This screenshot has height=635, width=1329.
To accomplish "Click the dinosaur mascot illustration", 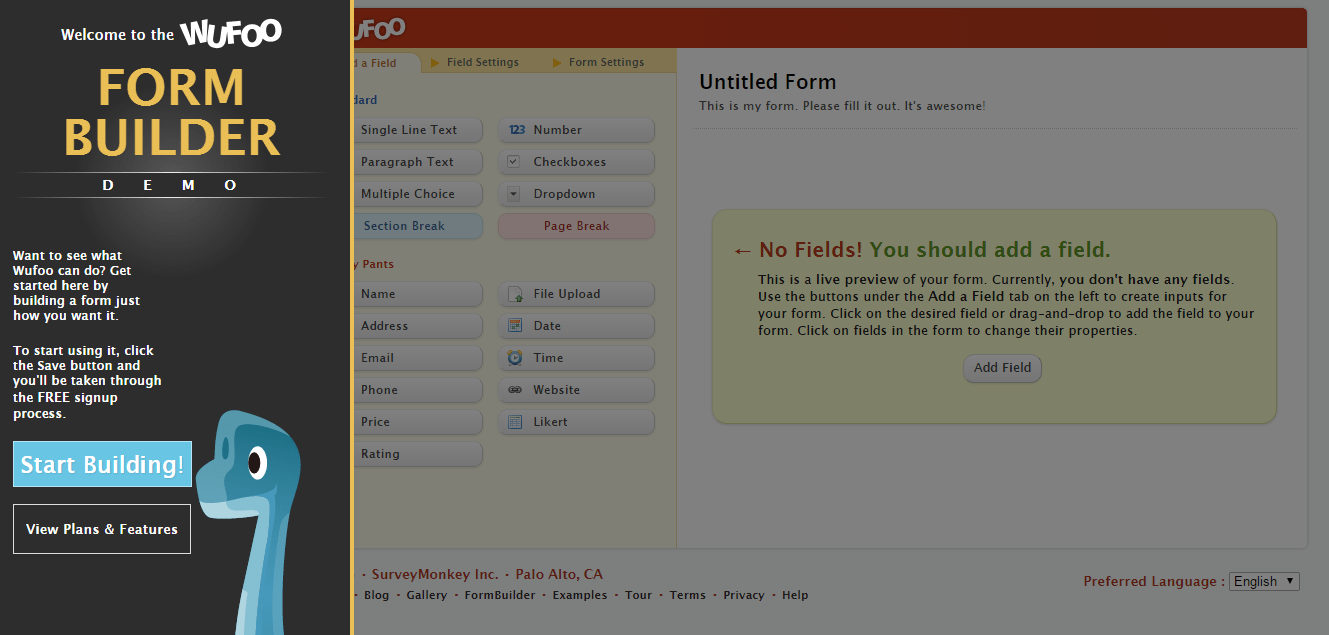I will tap(249, 520).
